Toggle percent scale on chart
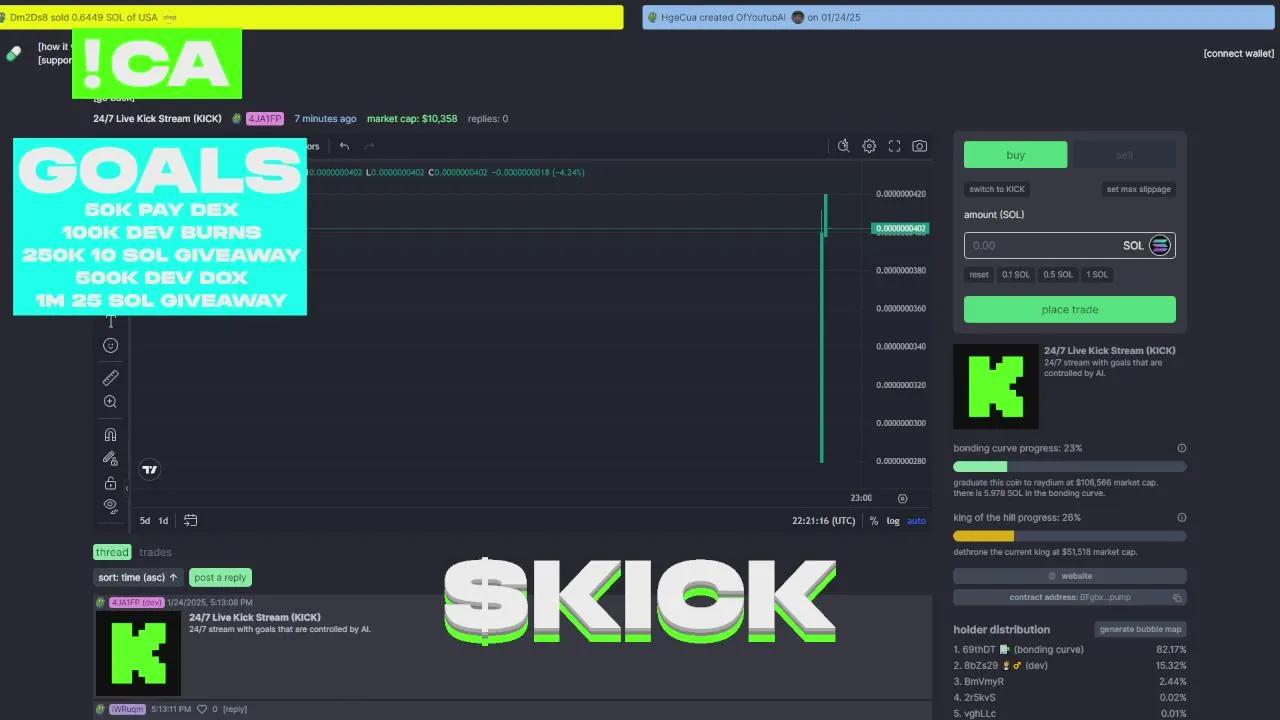 click(873, 520)
